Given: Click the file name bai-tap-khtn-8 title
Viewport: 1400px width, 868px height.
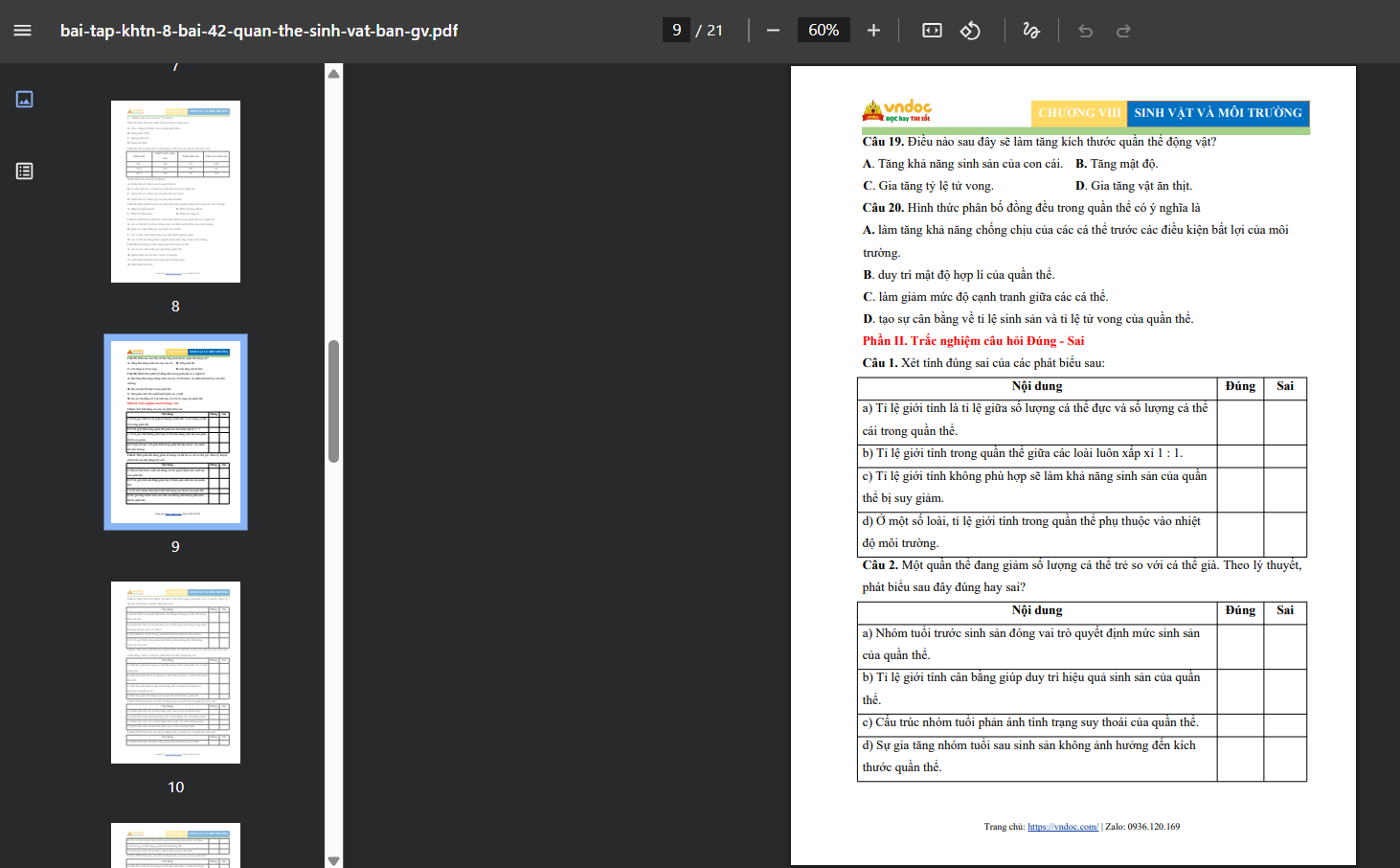Looking at the screenshot, I should tap(259, 31).
